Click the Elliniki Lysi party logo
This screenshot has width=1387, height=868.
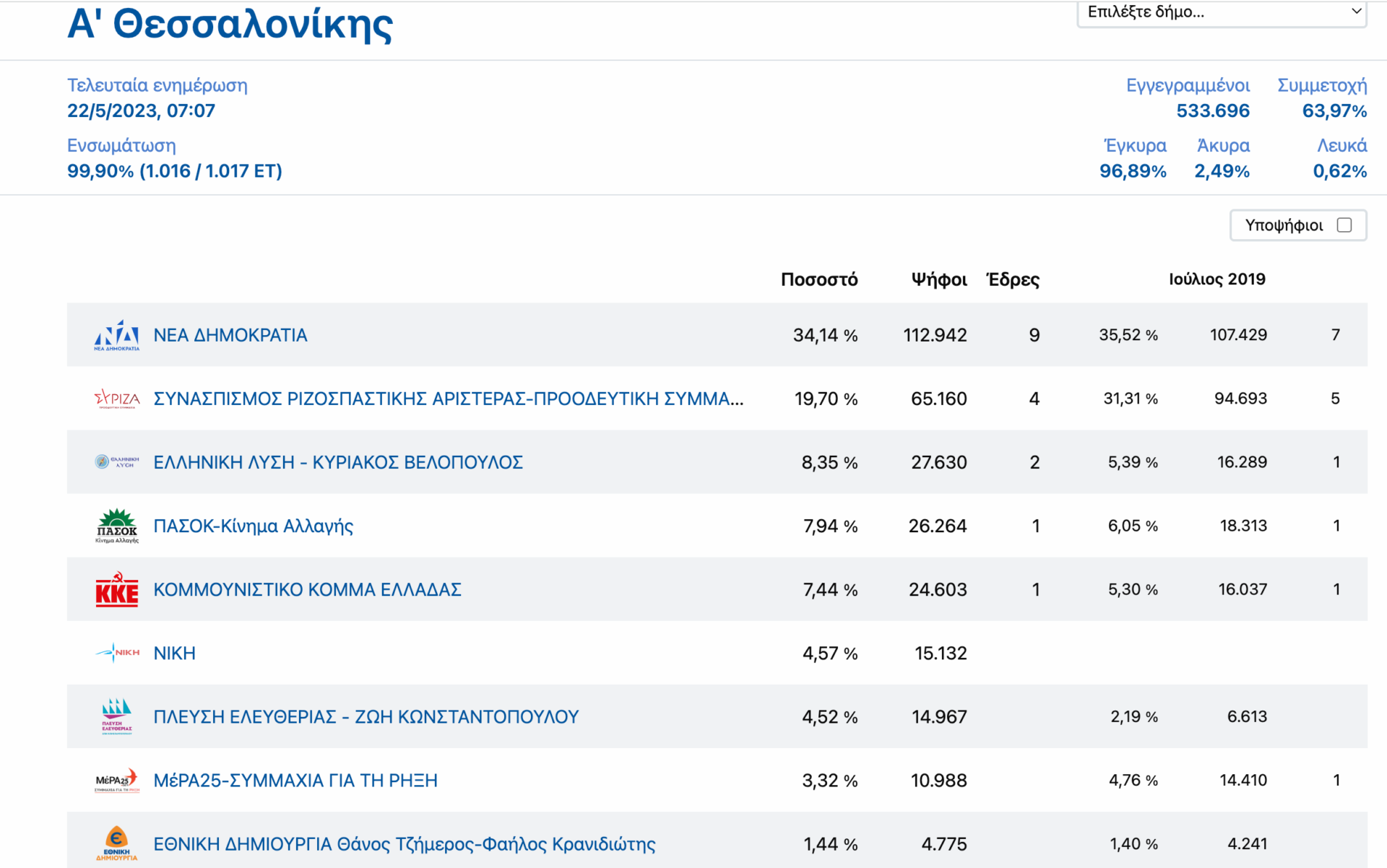point(116,462)
